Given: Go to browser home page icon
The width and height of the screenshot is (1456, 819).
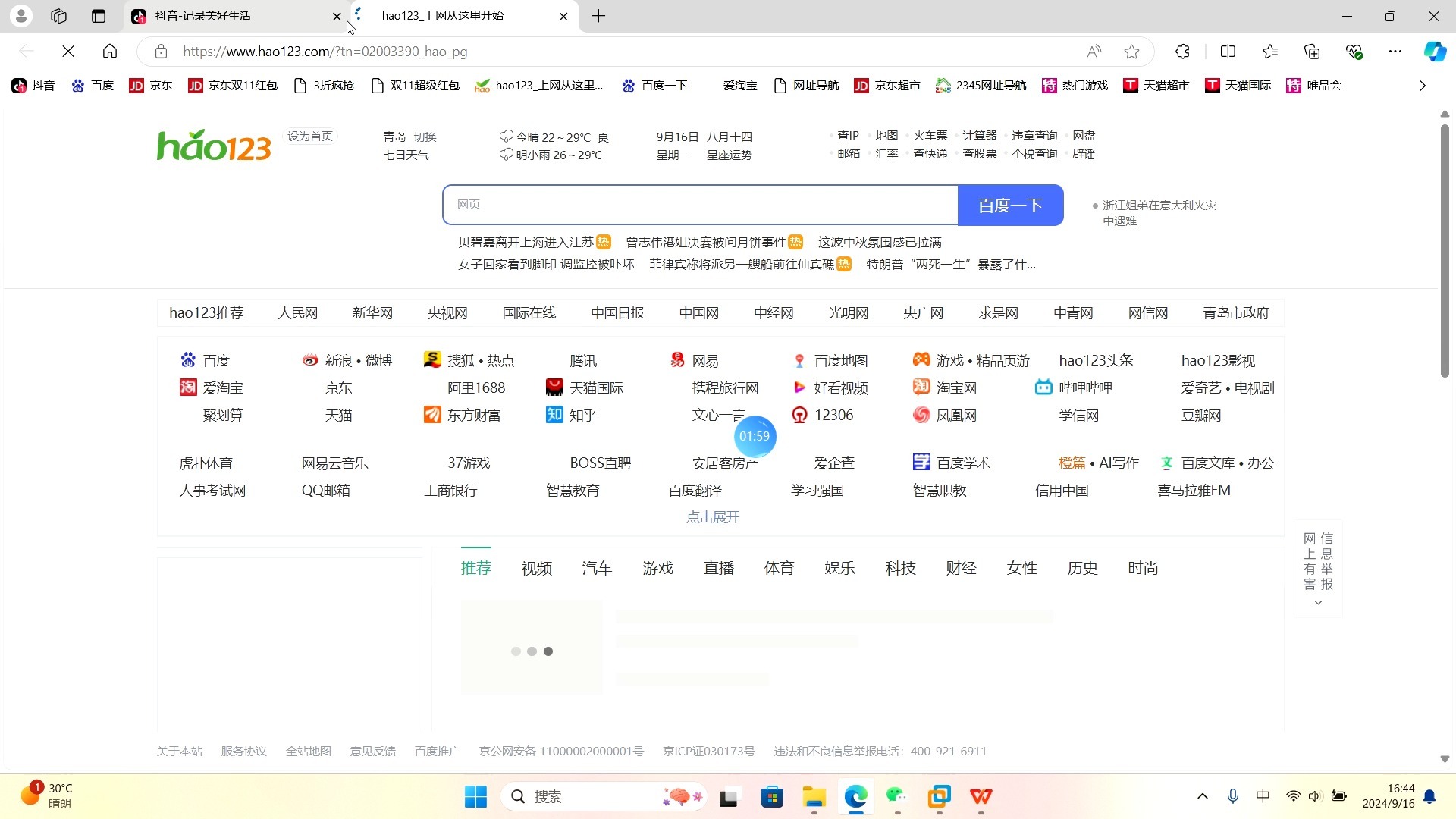Looking at the screenshot, I should click(x=110, y=52).
